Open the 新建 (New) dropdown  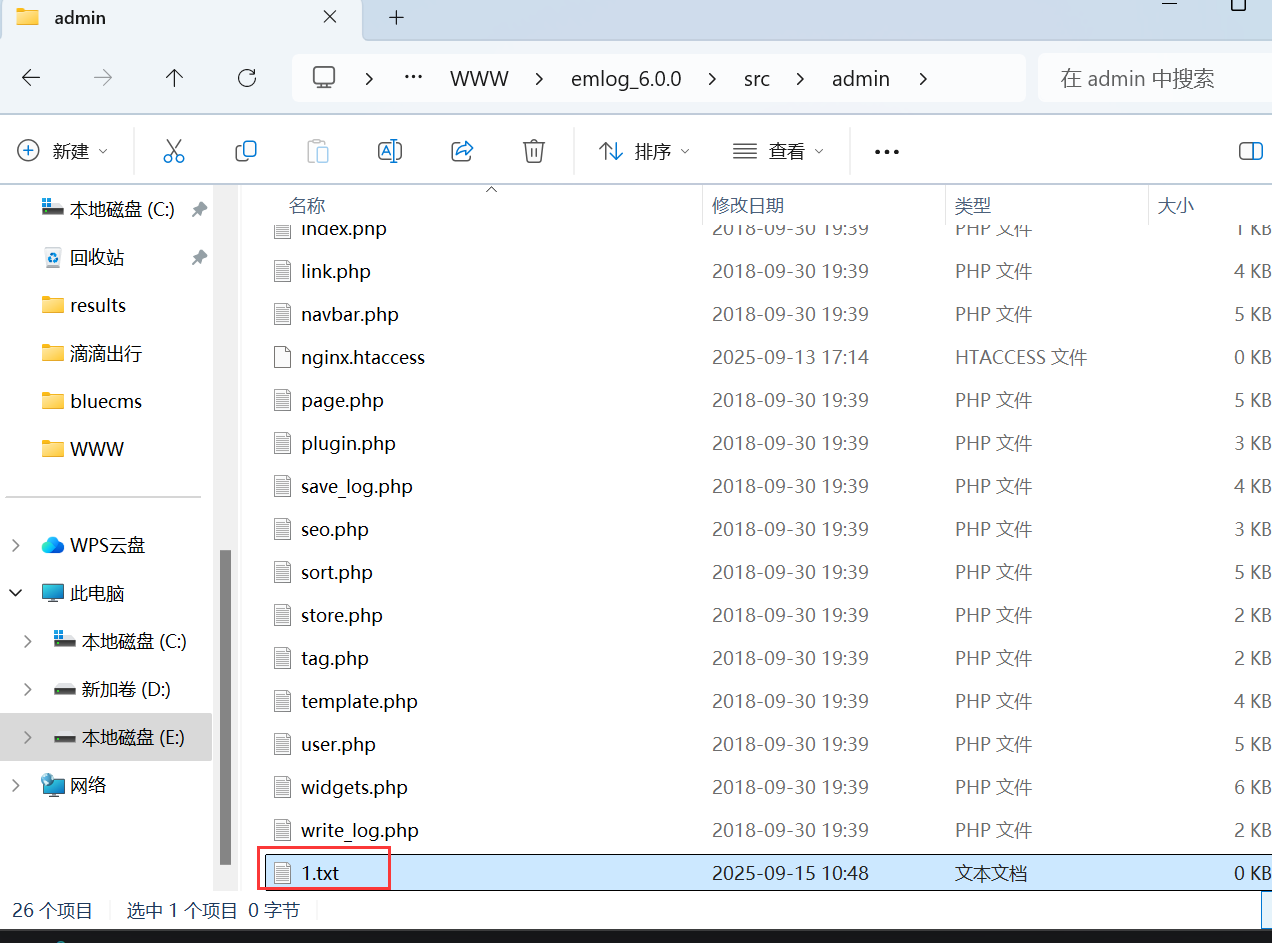pyautogui.click(x=63, y=151)
